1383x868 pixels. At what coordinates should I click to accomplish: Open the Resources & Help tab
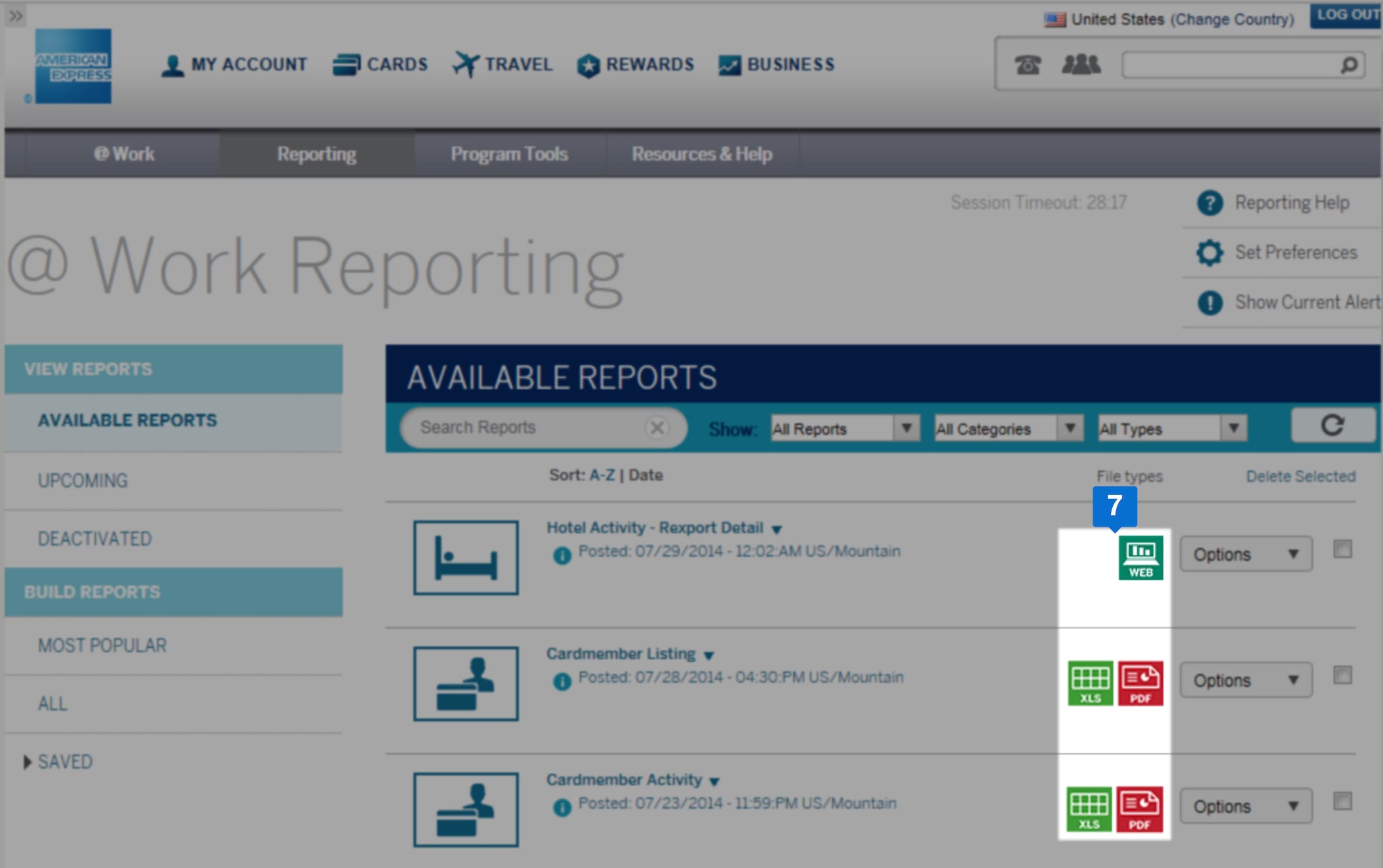click(702, 153)
